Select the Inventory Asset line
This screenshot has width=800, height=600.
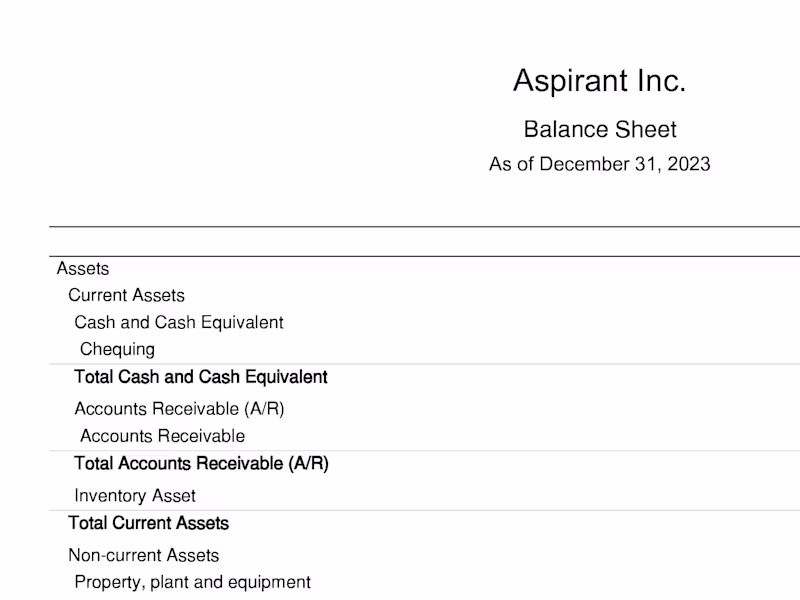134,495
